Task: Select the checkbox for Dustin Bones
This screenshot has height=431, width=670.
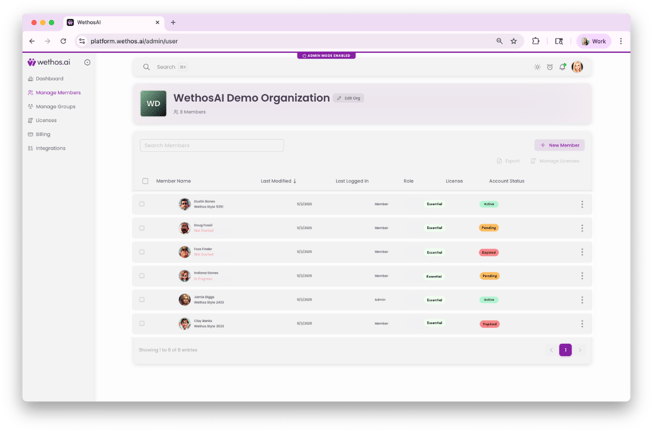Action: (x=142, y=204)
